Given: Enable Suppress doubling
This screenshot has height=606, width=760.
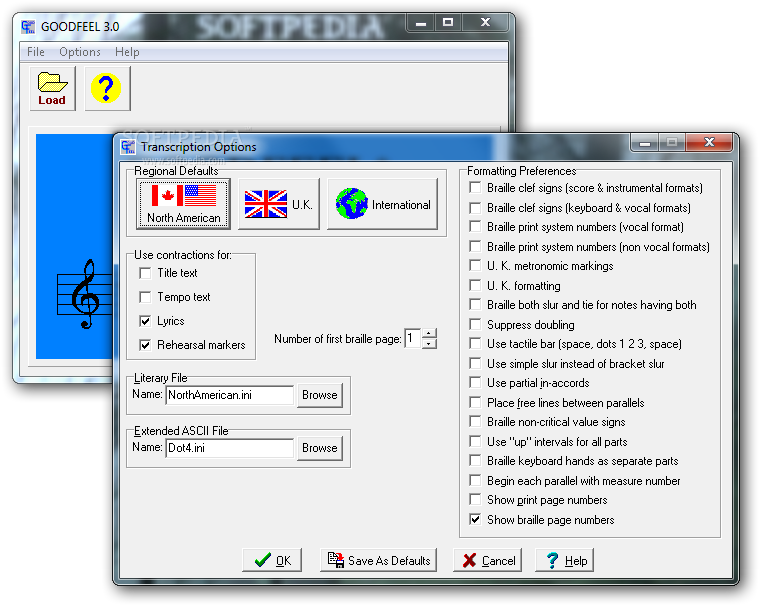Looking at the screenshot, I should [x=475, y=324].
